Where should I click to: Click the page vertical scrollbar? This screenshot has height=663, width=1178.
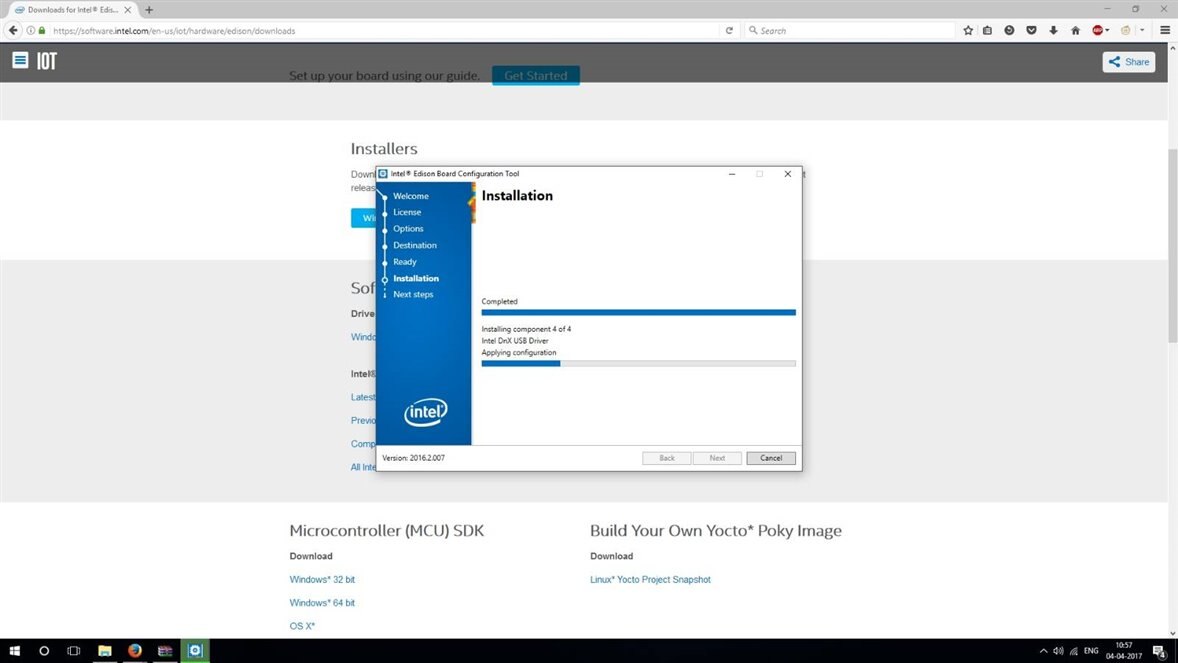pyautogui.click(x=1173, y=248)
